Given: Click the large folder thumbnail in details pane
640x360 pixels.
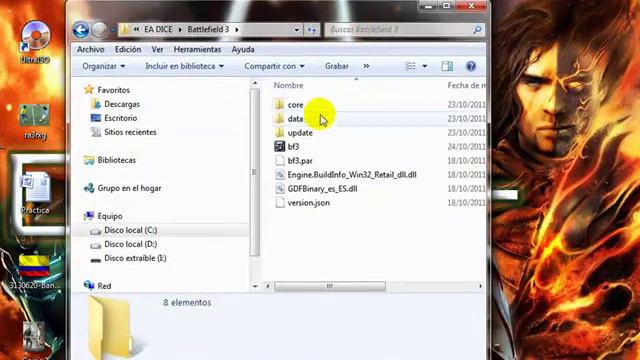Looking at the screenshot, I should coord(111,328).
